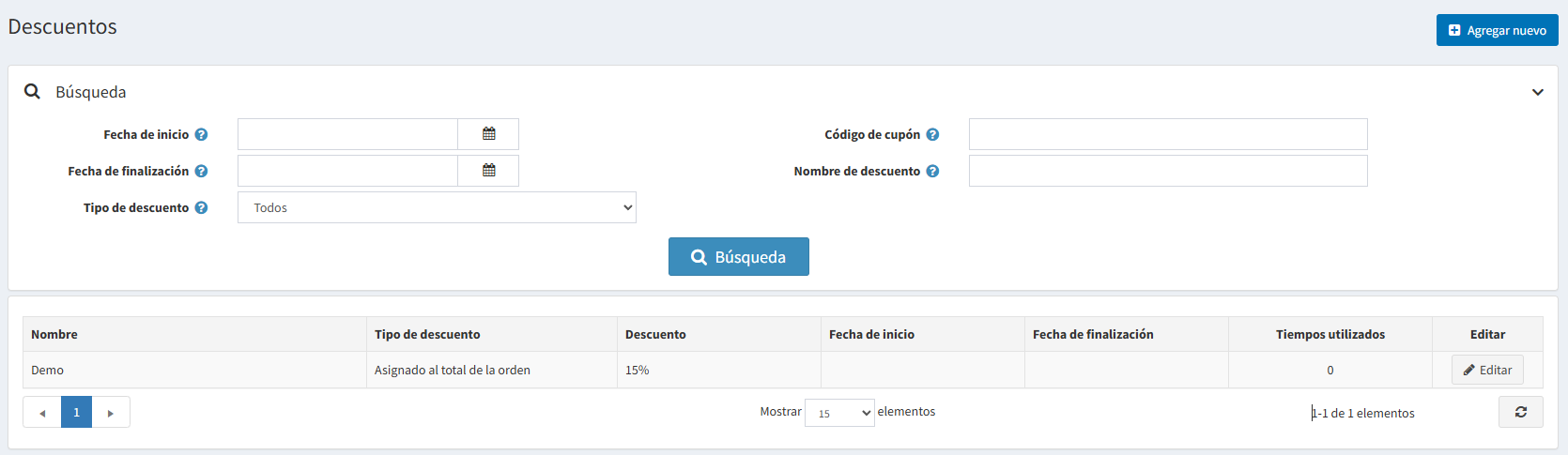Click help icon beside Fecha de inicio
This screenshot has height=455, width=1568.
(201, 135)
